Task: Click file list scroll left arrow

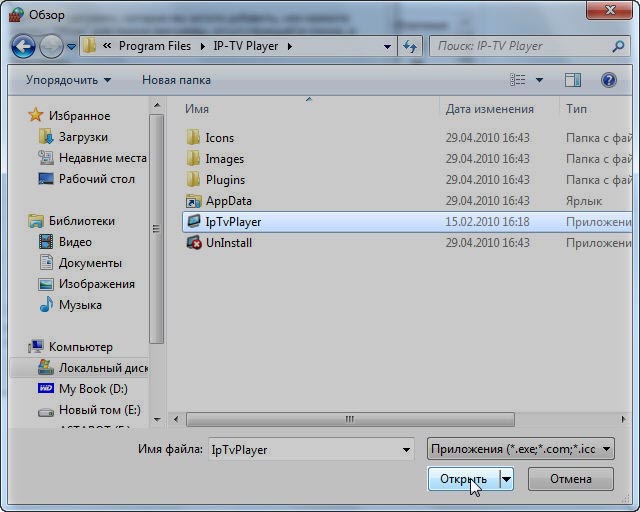Action: [176, 419]
